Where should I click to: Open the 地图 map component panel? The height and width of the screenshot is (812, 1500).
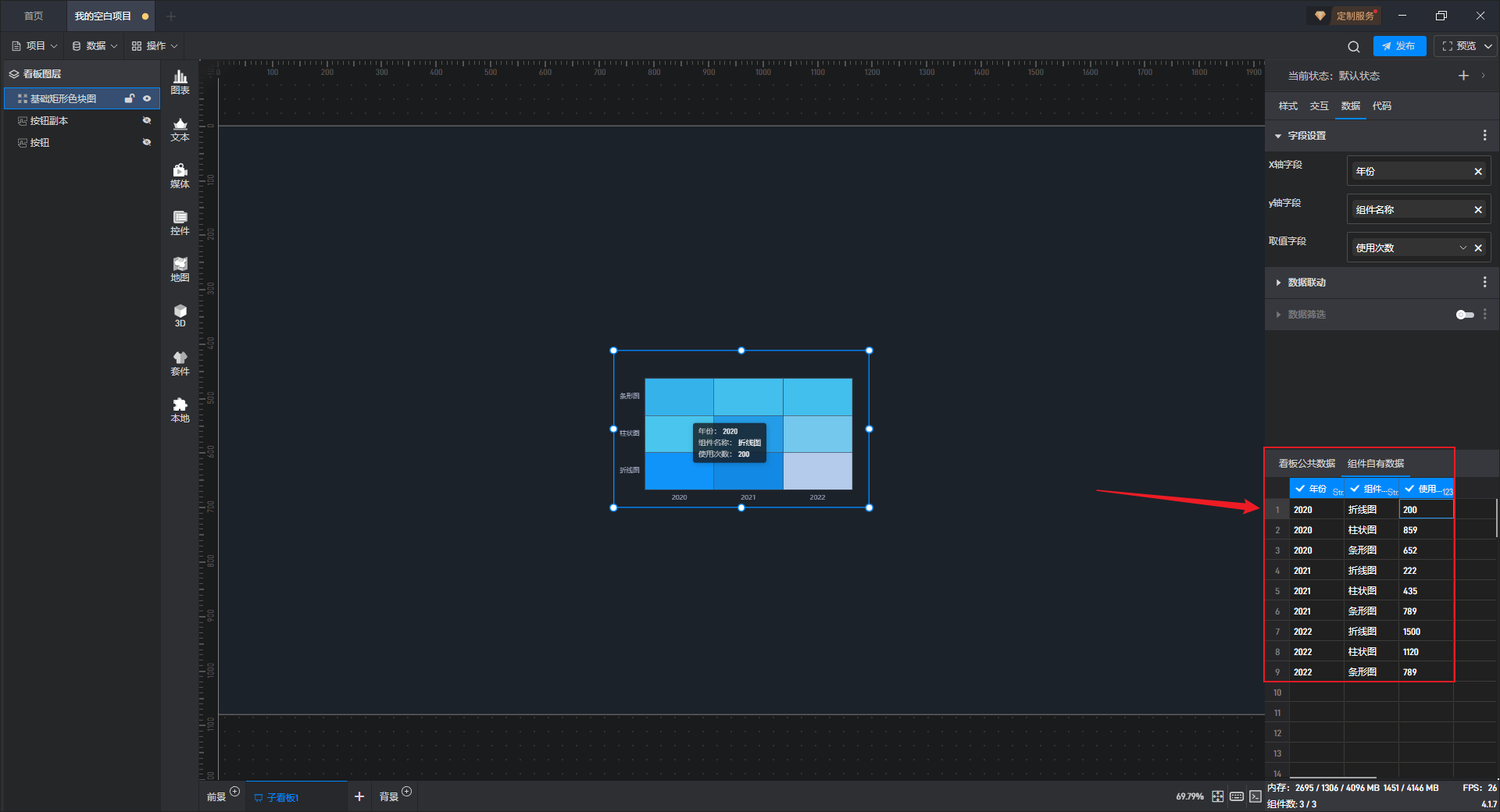(x=180, y=269)
